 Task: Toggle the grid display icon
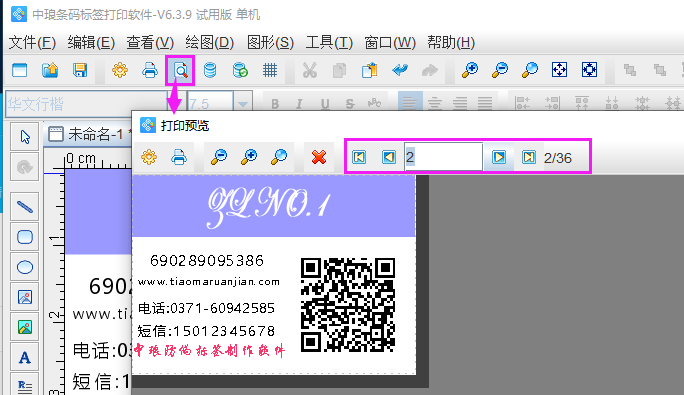tap(270, 70)
